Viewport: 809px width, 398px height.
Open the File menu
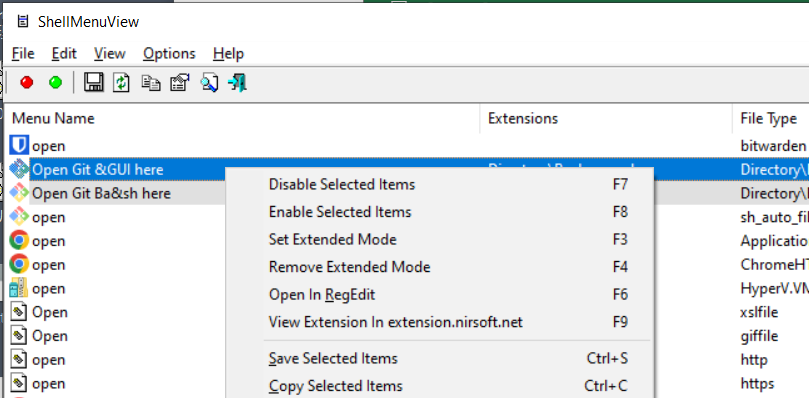[23, 54]
